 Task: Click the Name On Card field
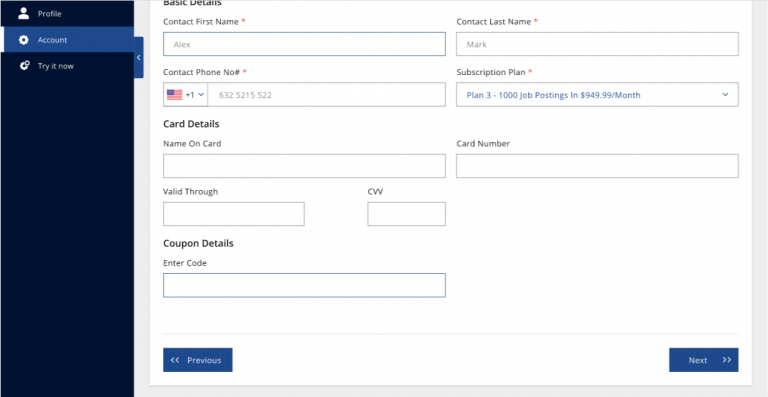pos(304,166)
